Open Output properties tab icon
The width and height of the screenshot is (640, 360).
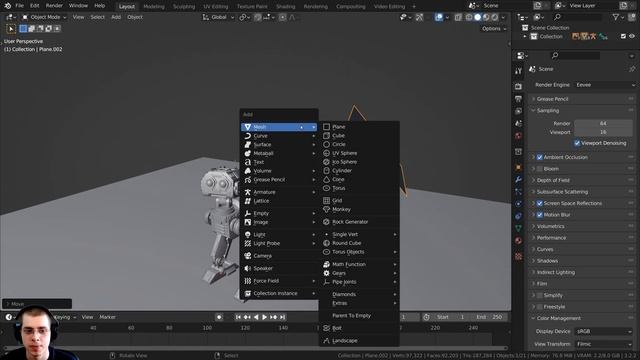(518, 99)
